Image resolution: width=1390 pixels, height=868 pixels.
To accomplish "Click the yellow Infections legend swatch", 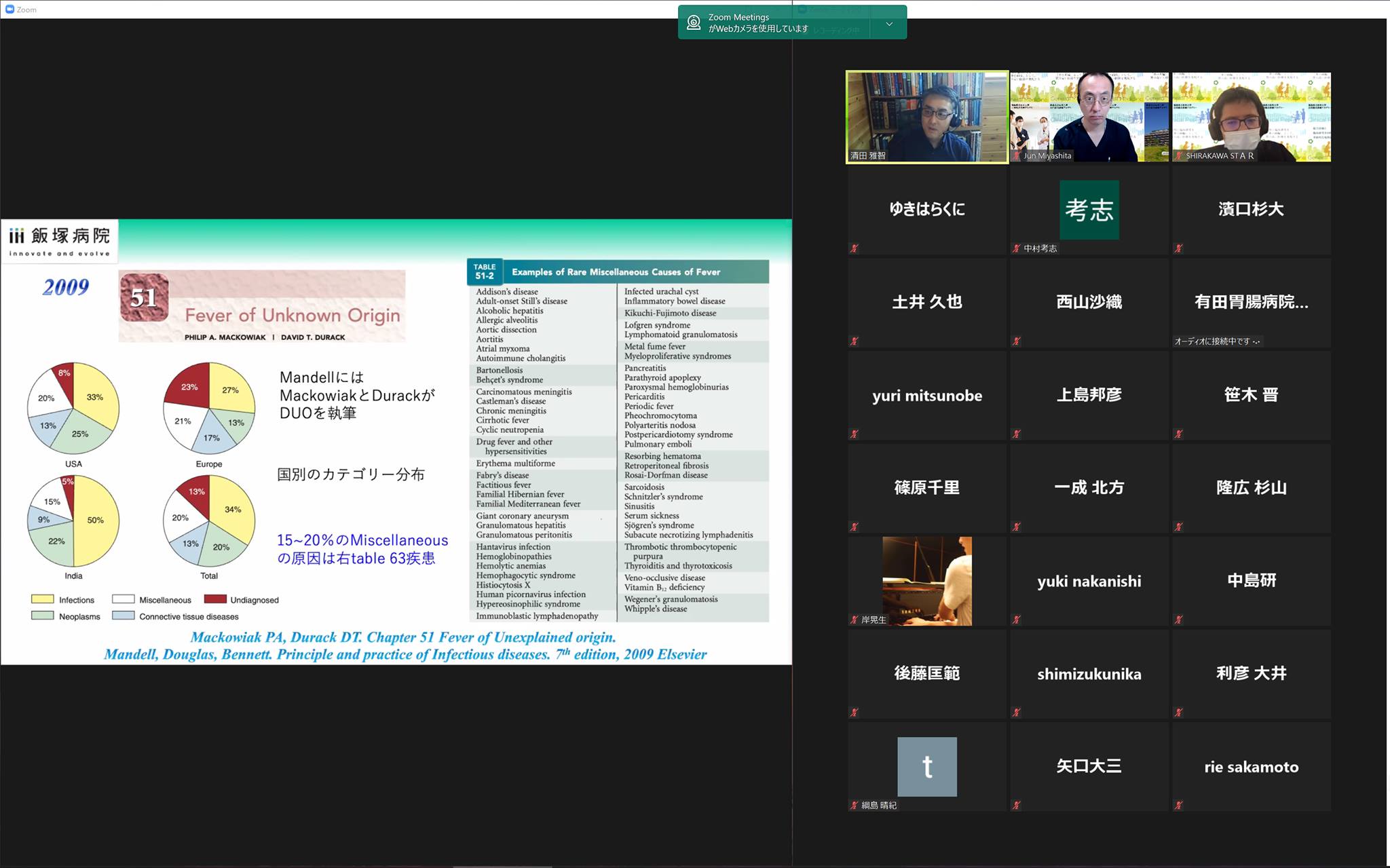I will click(x=43, y=599).
